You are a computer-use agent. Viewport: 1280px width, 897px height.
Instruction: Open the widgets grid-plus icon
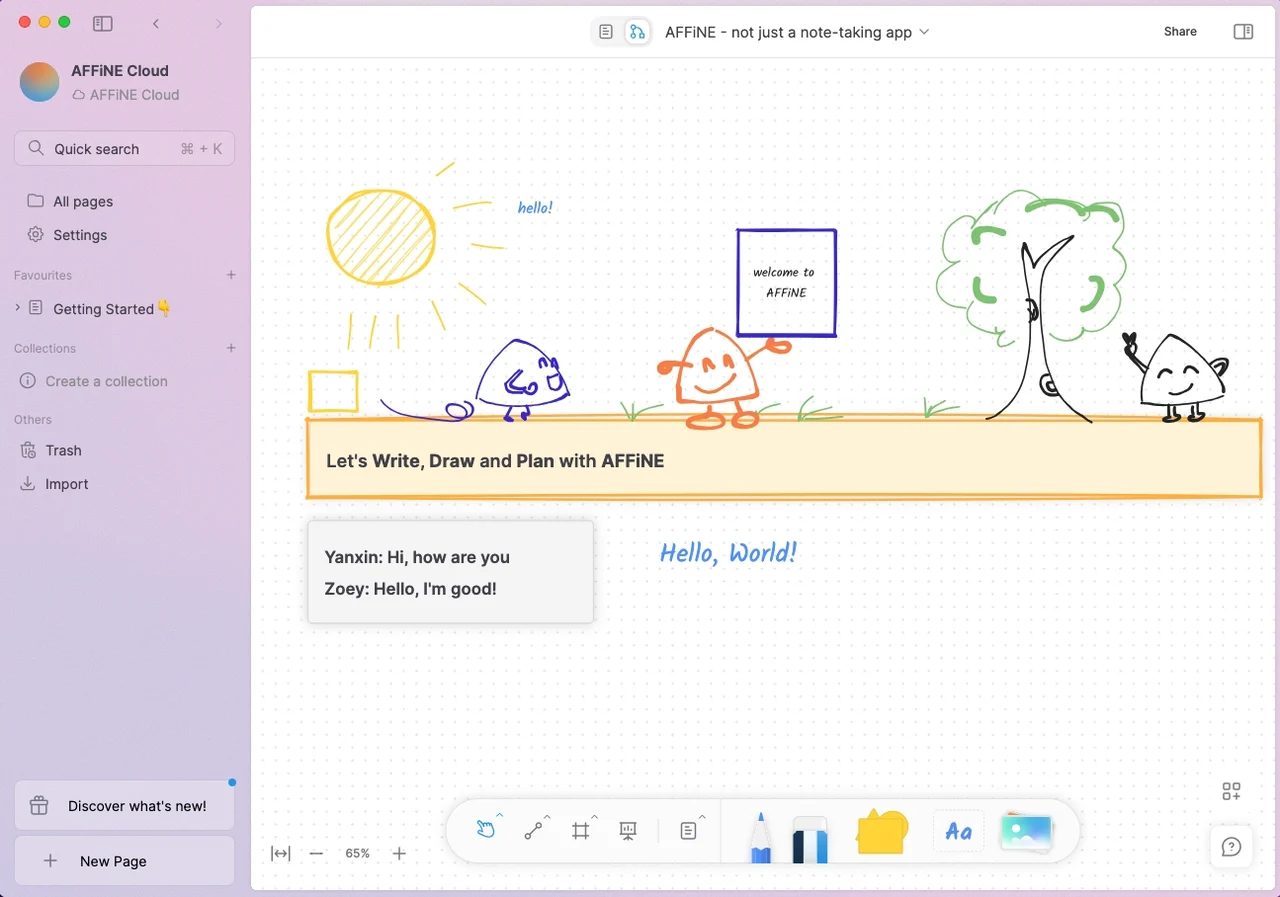tap(1232, 791)
